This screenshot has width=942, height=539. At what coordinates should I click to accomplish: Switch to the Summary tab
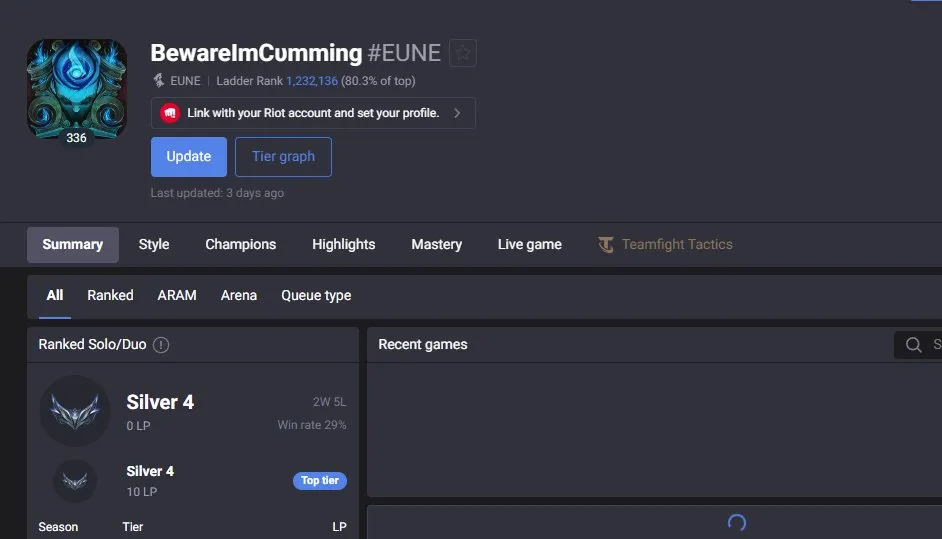coord(73,245)
